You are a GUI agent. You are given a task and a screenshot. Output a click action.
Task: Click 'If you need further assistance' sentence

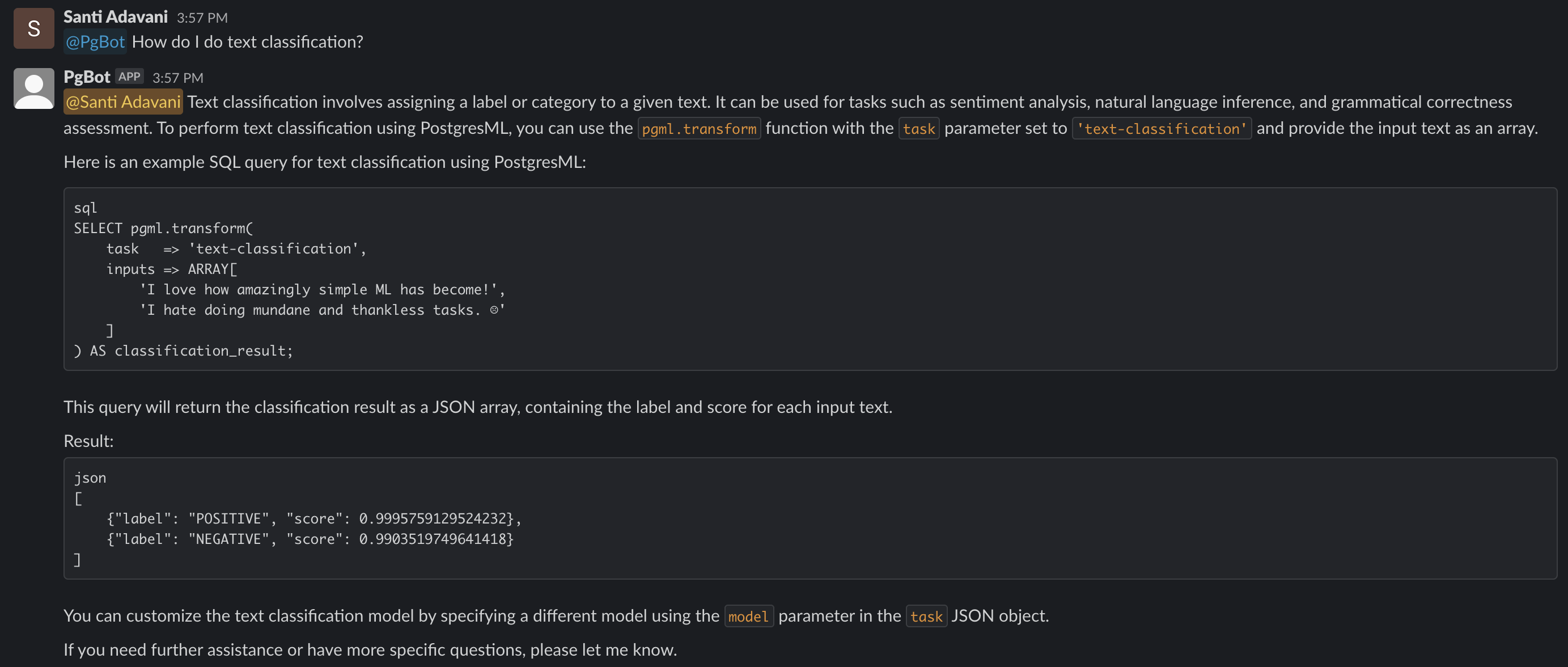[370, 650]
